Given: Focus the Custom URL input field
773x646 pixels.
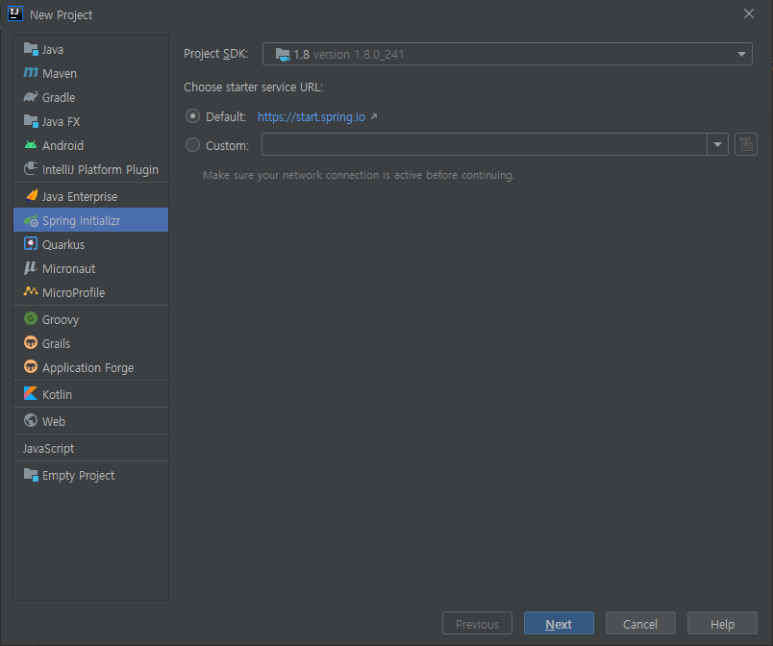Looking at the screenshot, I should pyautogui.click(x=484, y=144).
